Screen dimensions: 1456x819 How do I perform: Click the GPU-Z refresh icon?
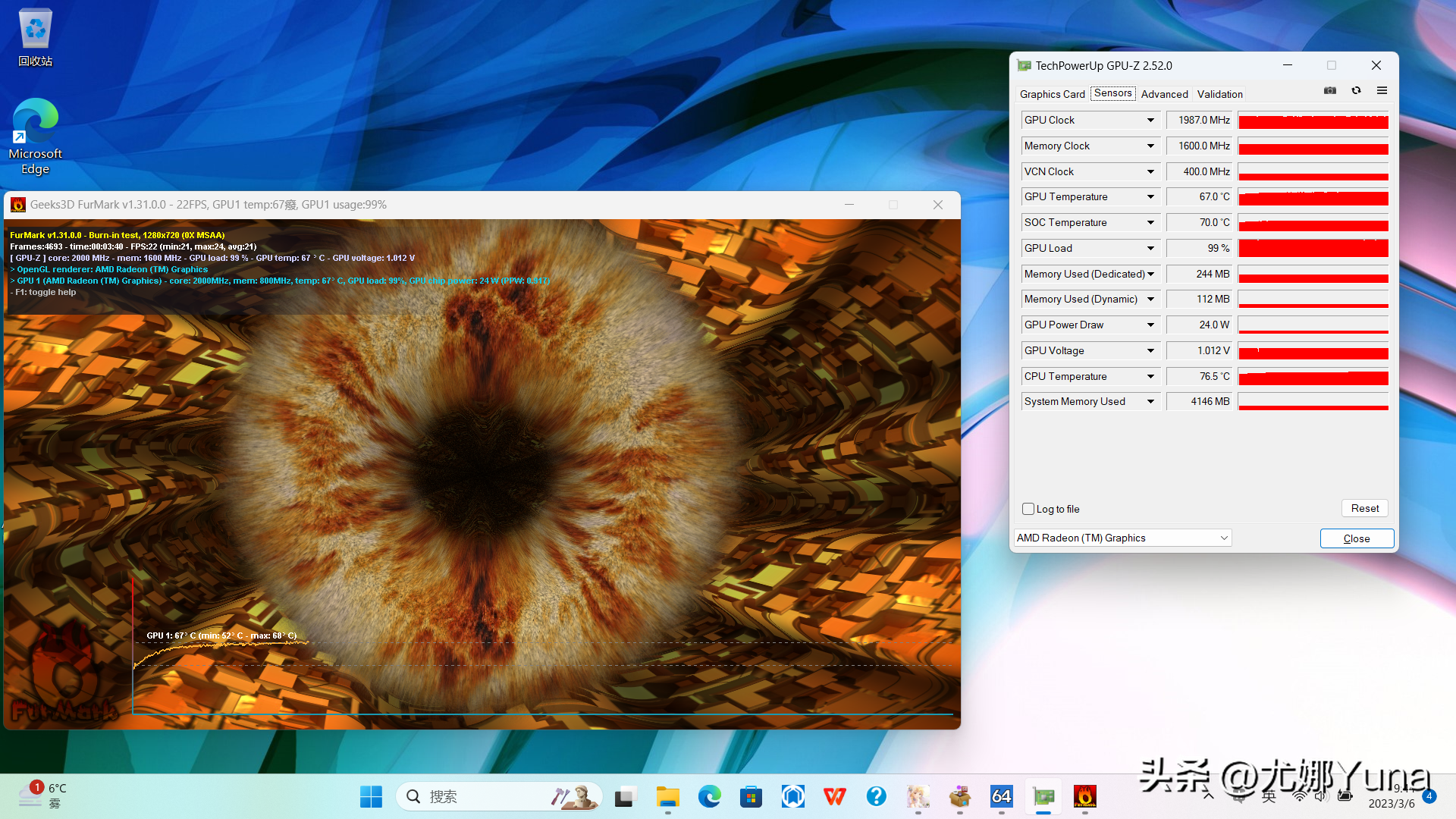pyautogui.click(x=1356, y=90)
